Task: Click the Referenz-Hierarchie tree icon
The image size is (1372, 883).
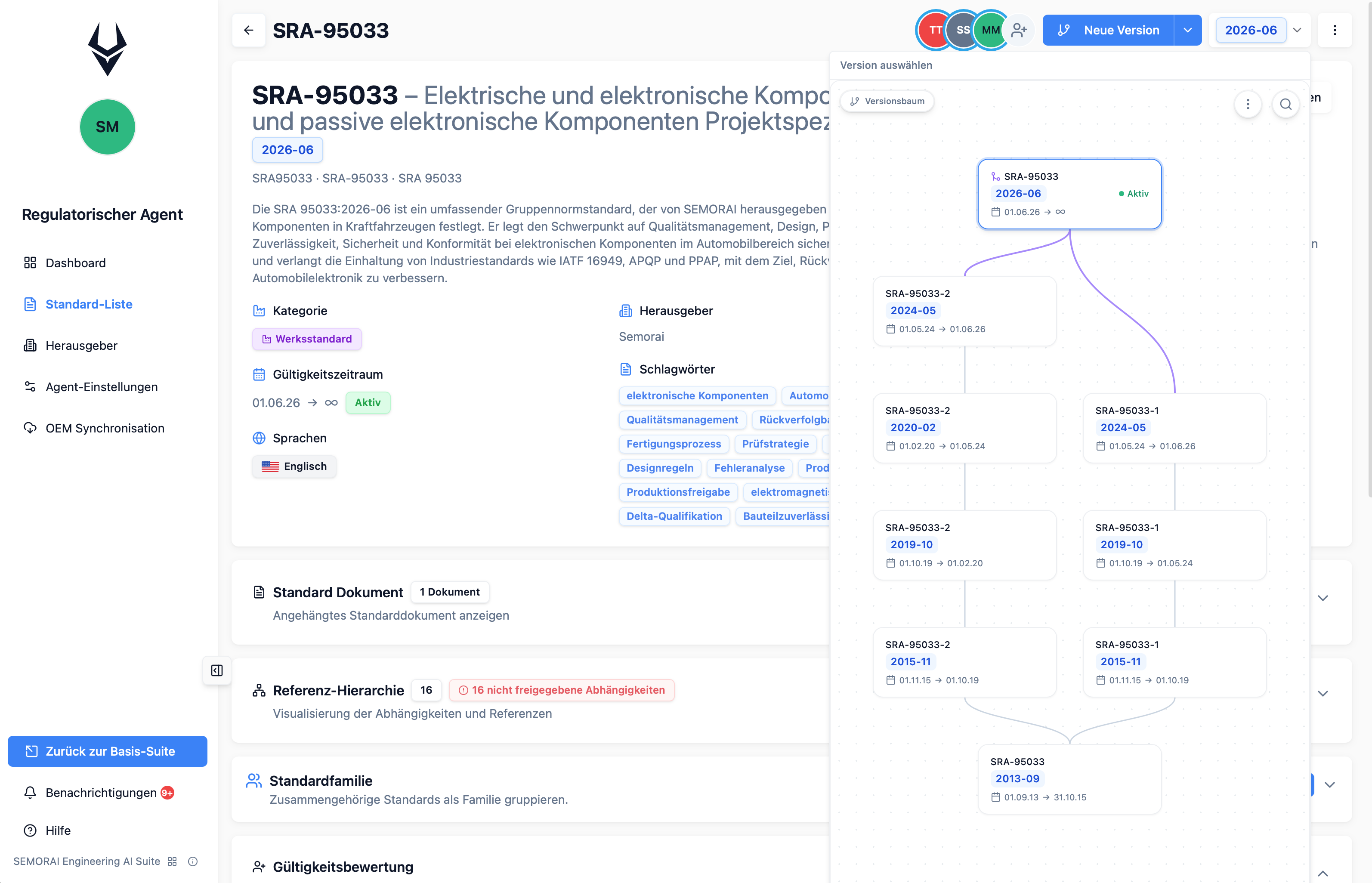Action: (259, 690)
